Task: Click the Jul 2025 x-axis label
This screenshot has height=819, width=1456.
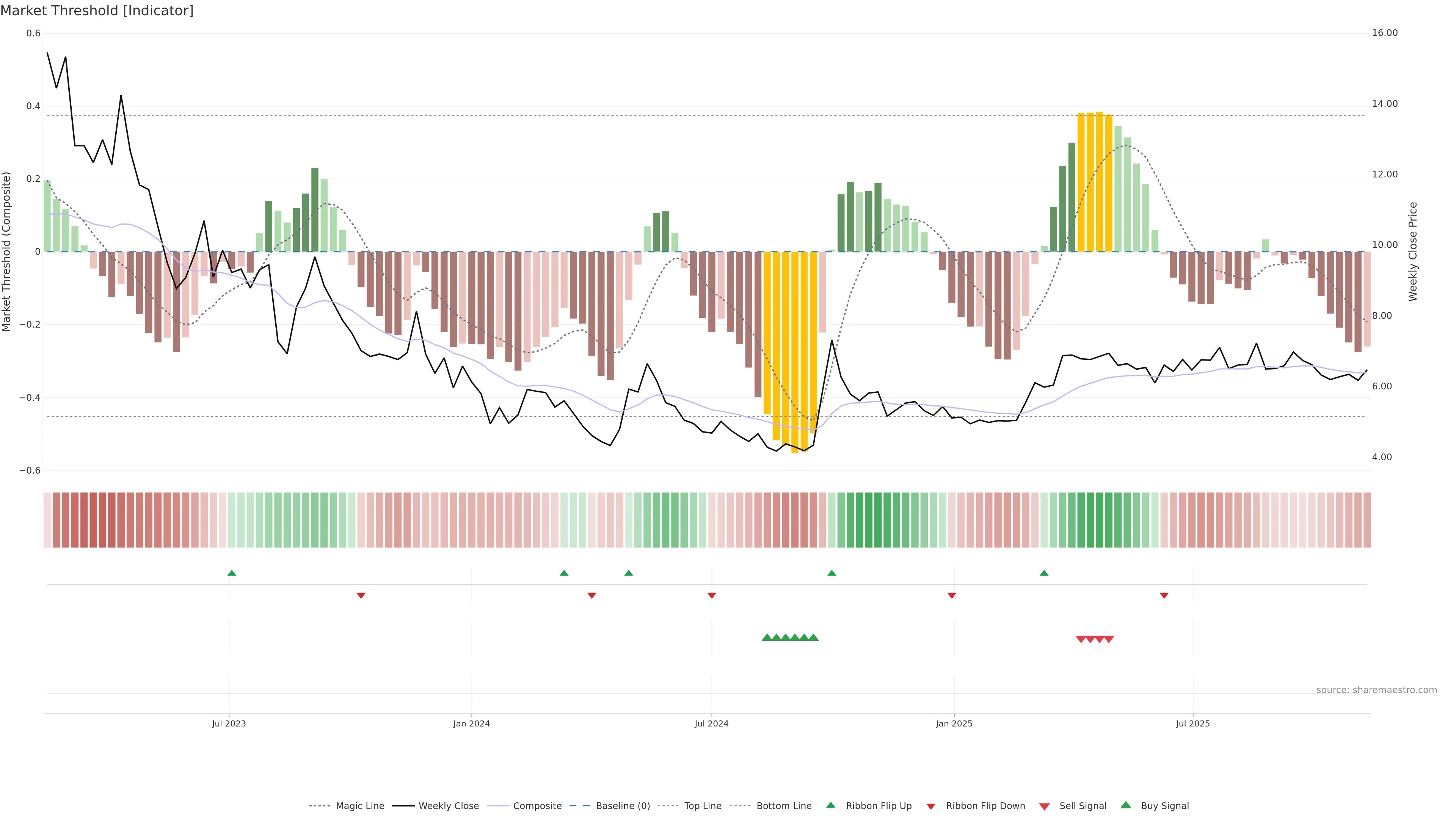Action: tap(1192, 723)
